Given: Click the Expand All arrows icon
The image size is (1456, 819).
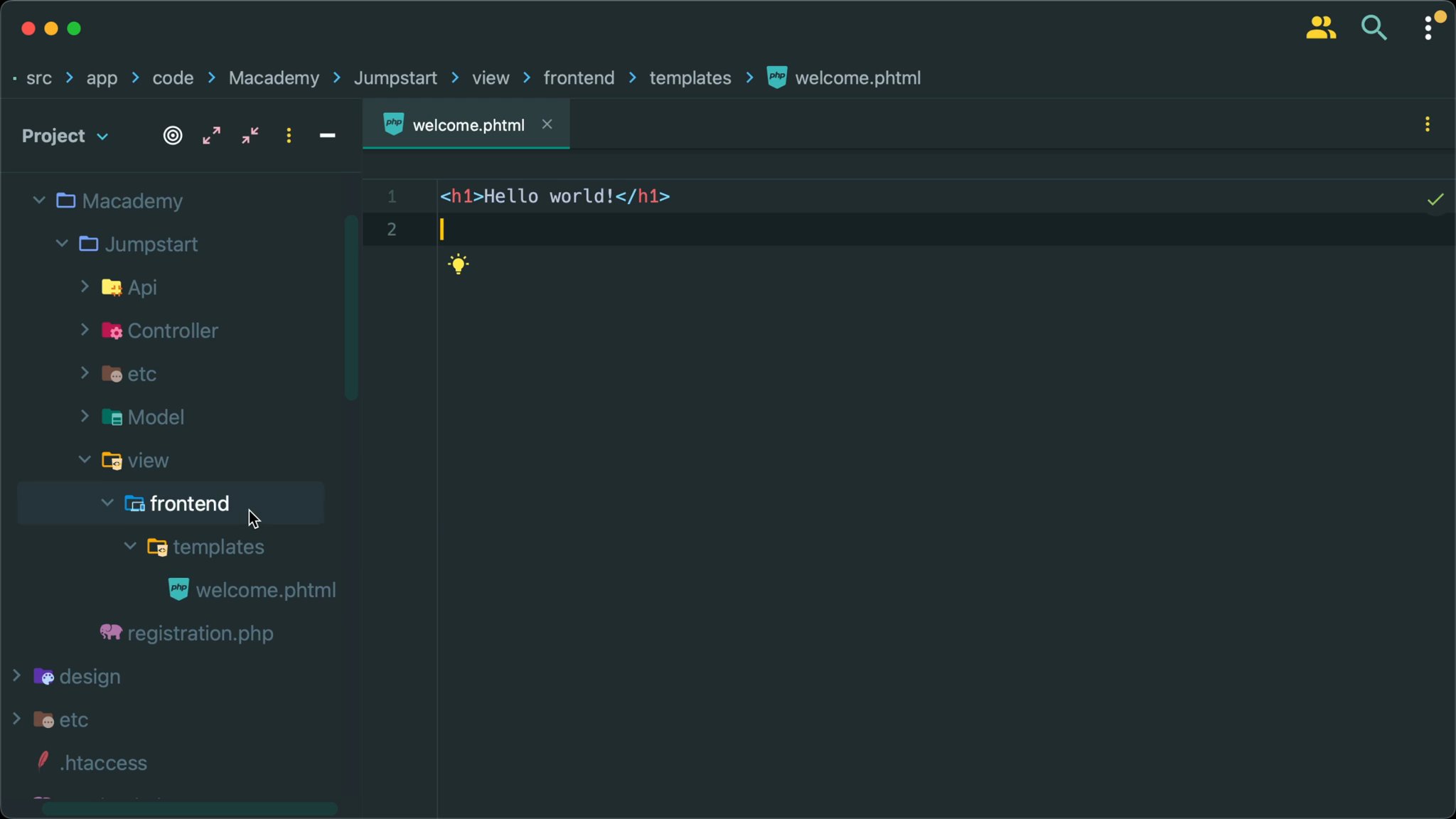Looking at the screenshot, I should coord(211,135).
